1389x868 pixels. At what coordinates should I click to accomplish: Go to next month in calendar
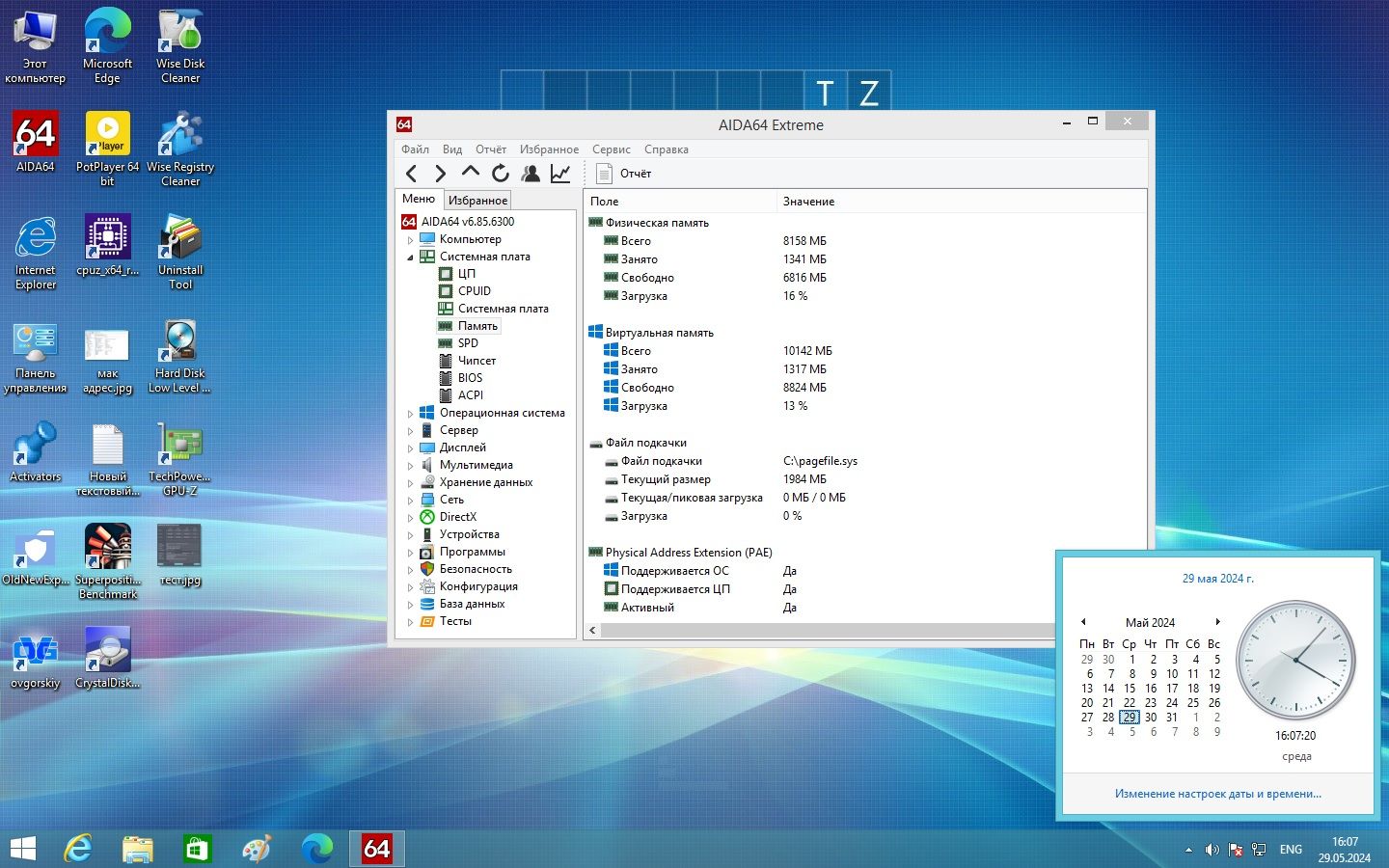[1218, 622]
